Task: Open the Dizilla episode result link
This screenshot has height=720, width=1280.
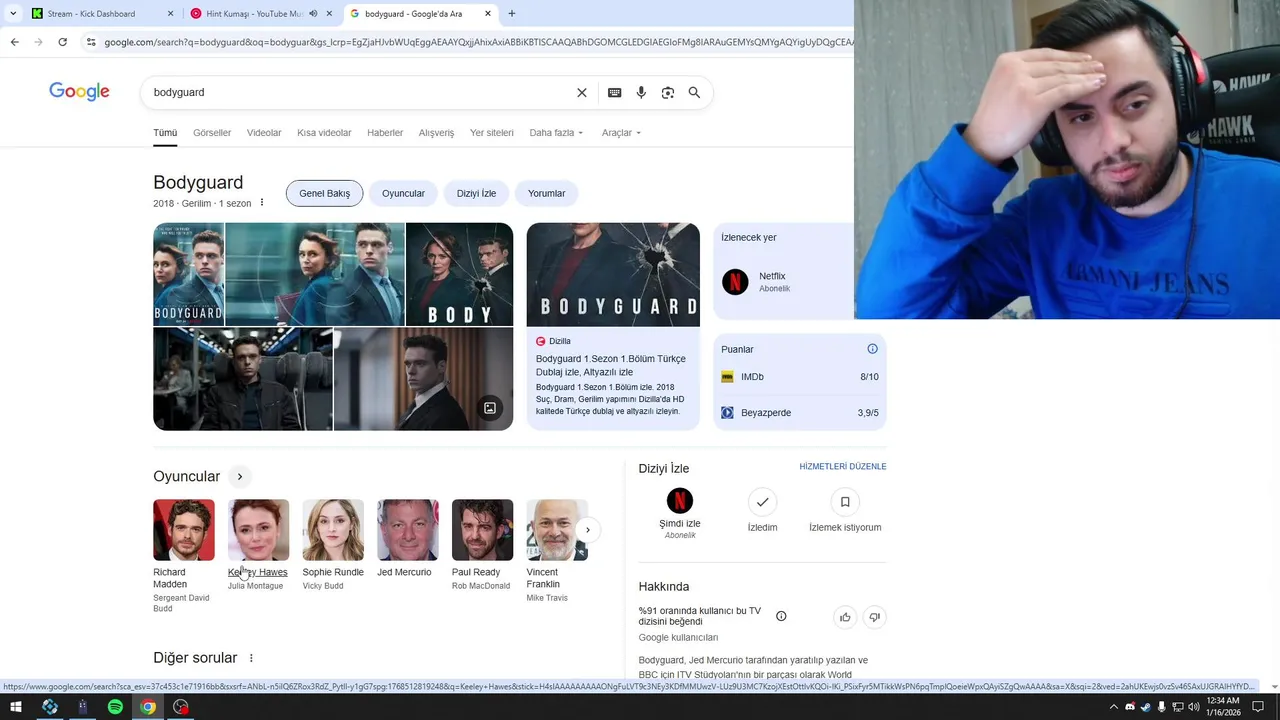Action: (x=610, y=365)
